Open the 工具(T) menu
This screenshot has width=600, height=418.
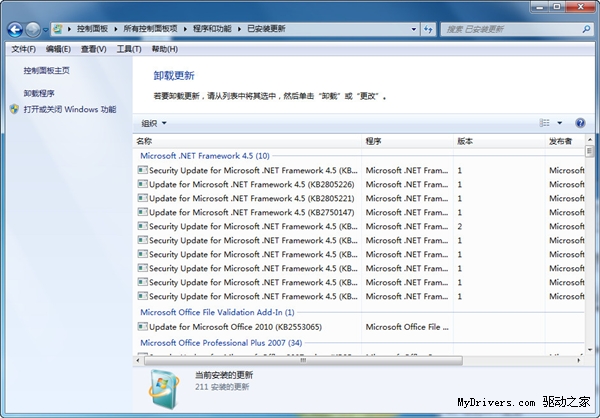point(129,49)
